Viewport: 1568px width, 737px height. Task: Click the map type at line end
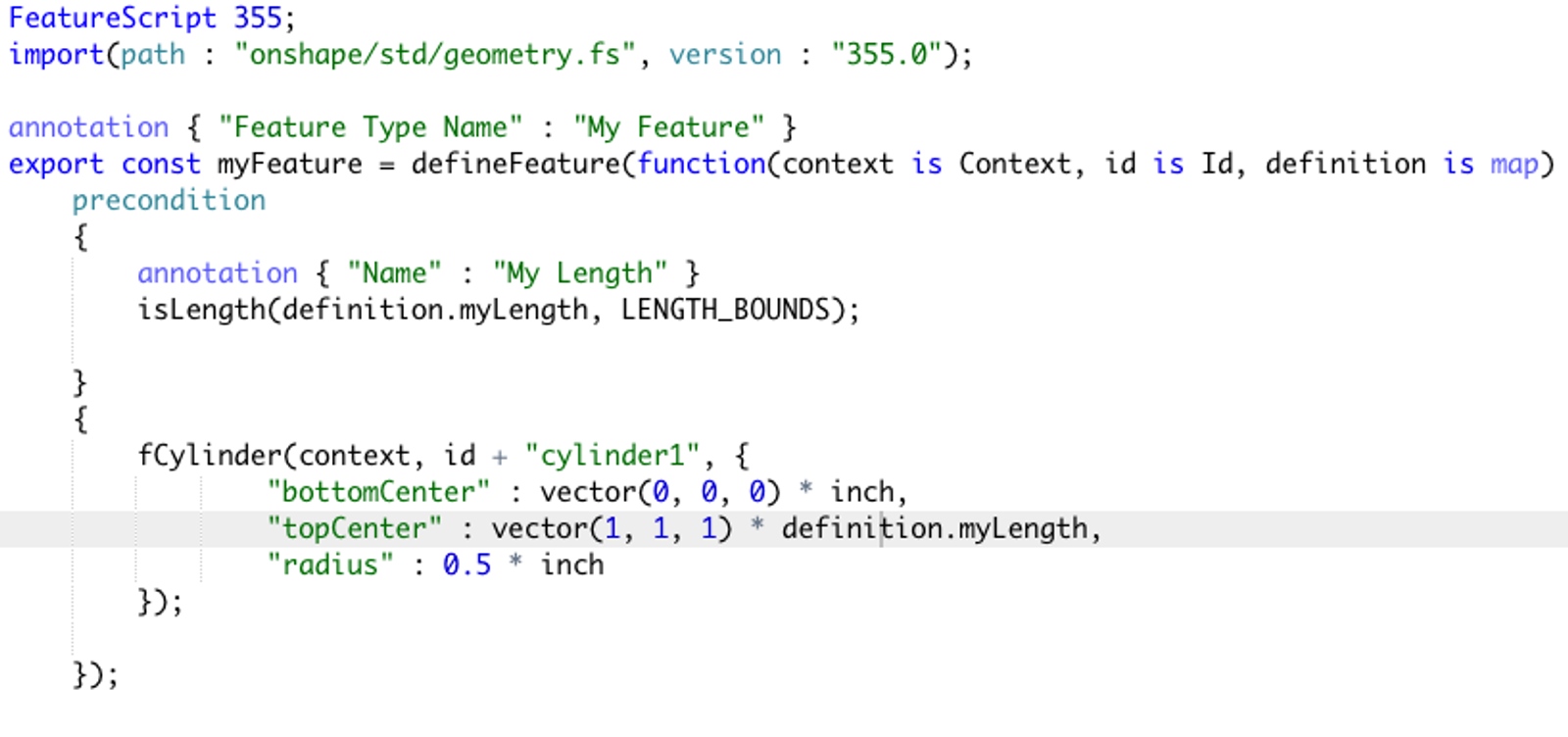pyautogui.click(x=1514, y=164)
